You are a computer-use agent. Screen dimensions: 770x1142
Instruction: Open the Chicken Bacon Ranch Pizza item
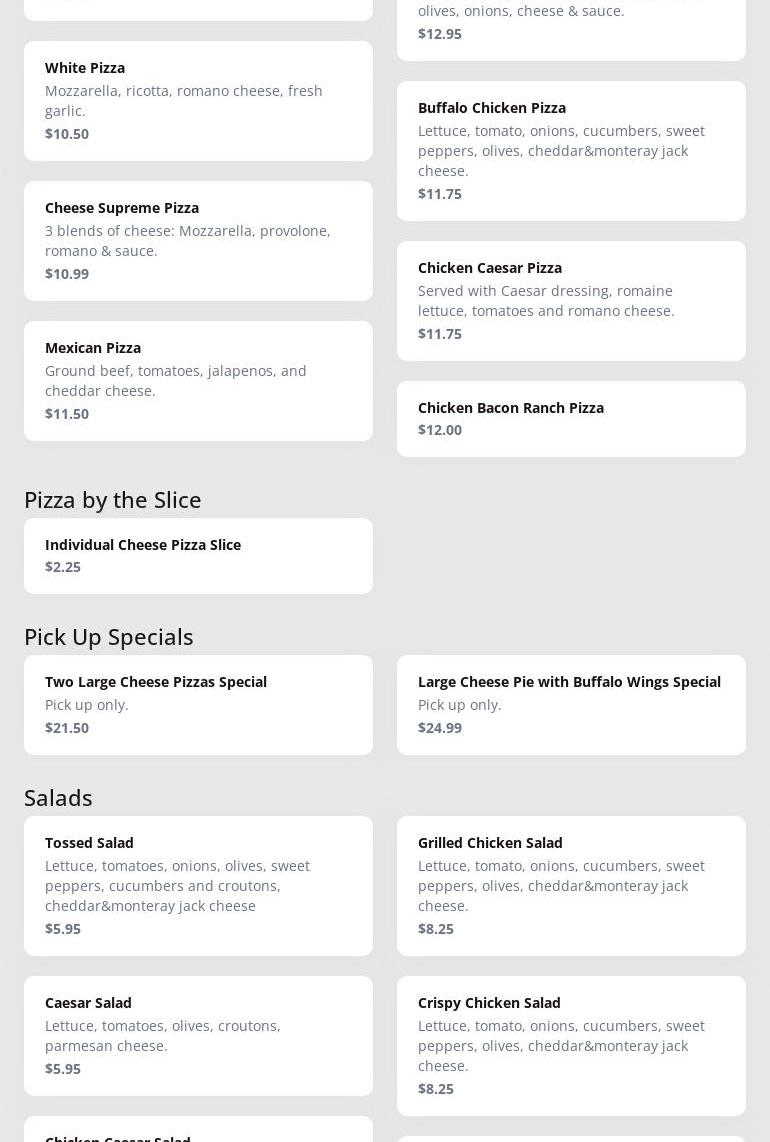[x=571, y=418]
